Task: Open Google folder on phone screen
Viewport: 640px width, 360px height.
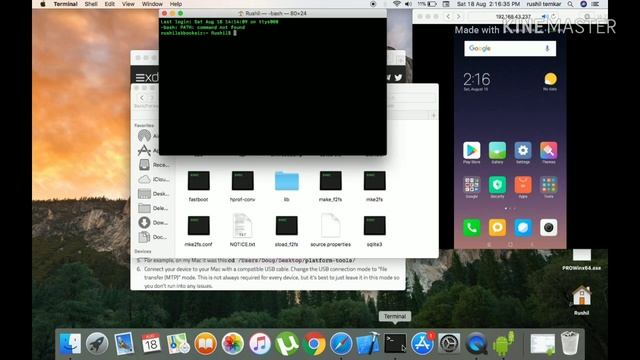Action: 471,185
